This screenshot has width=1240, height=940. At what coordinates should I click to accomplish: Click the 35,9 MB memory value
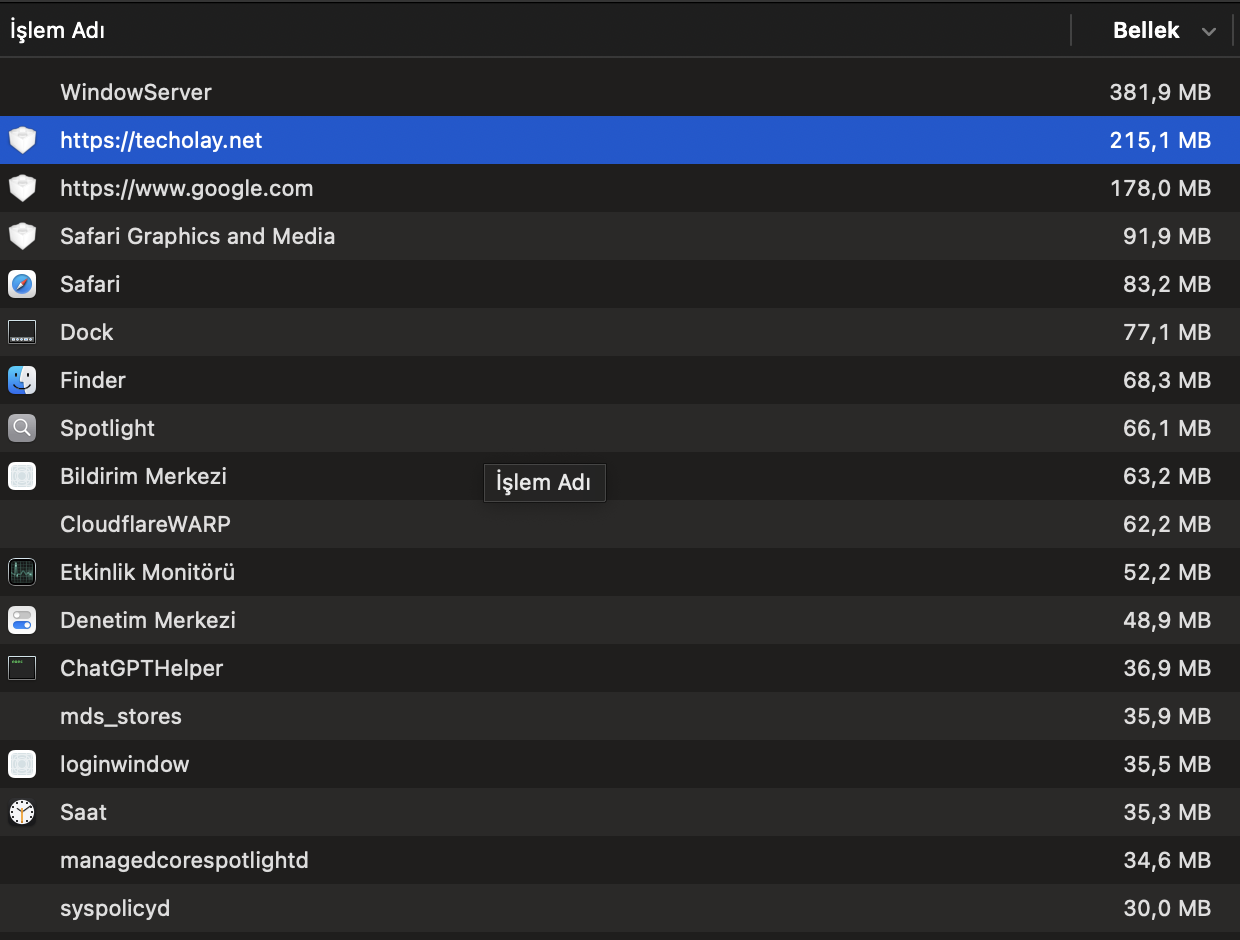(1167, 716)
